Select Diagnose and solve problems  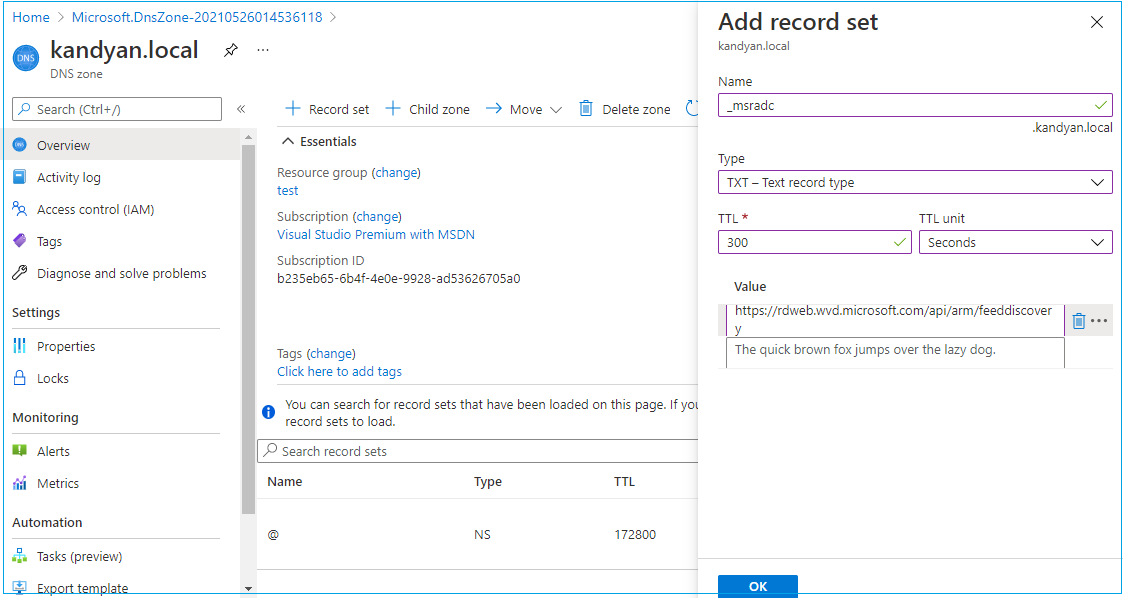coord(122,274)
